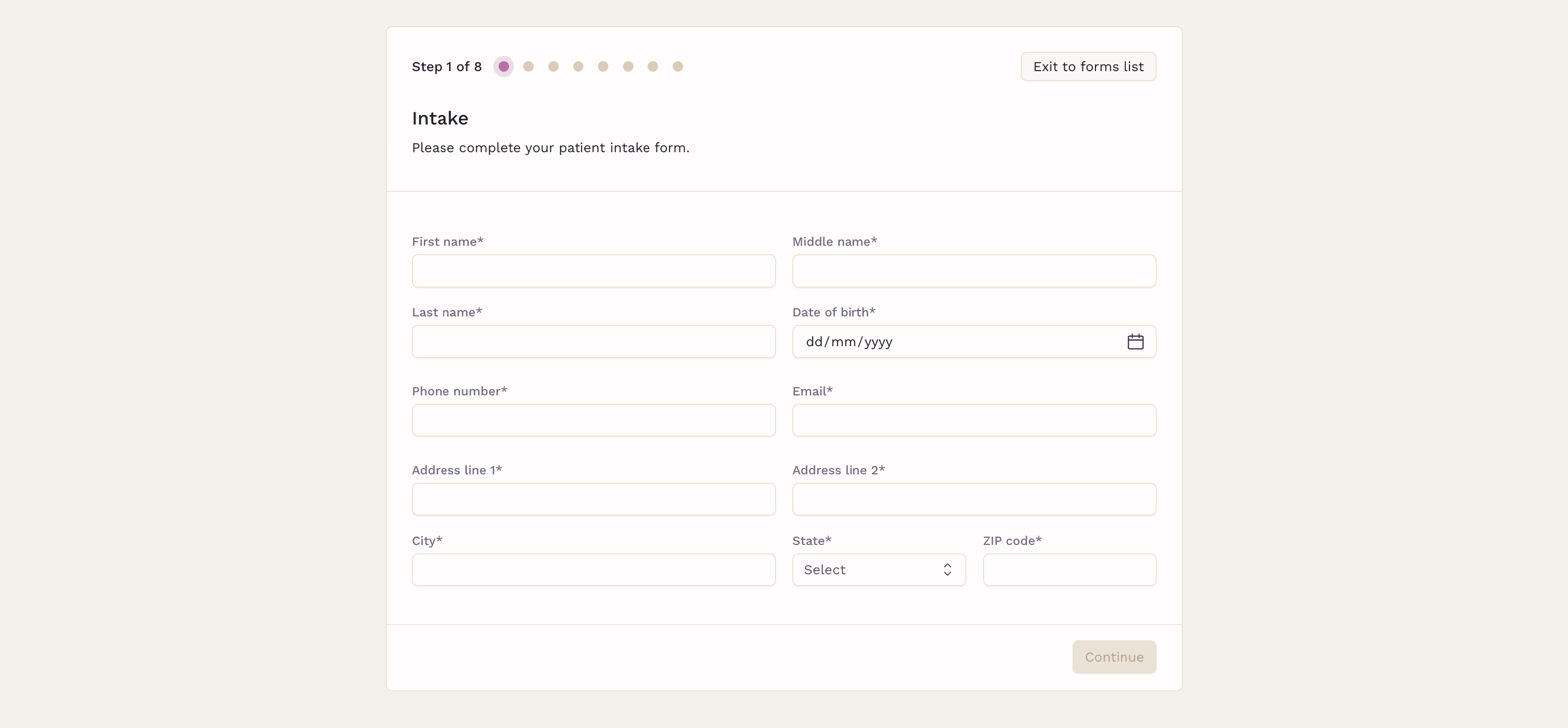Click the Email input field
This screenshot has height=728, width=1568.
click(x=973, y=420)
